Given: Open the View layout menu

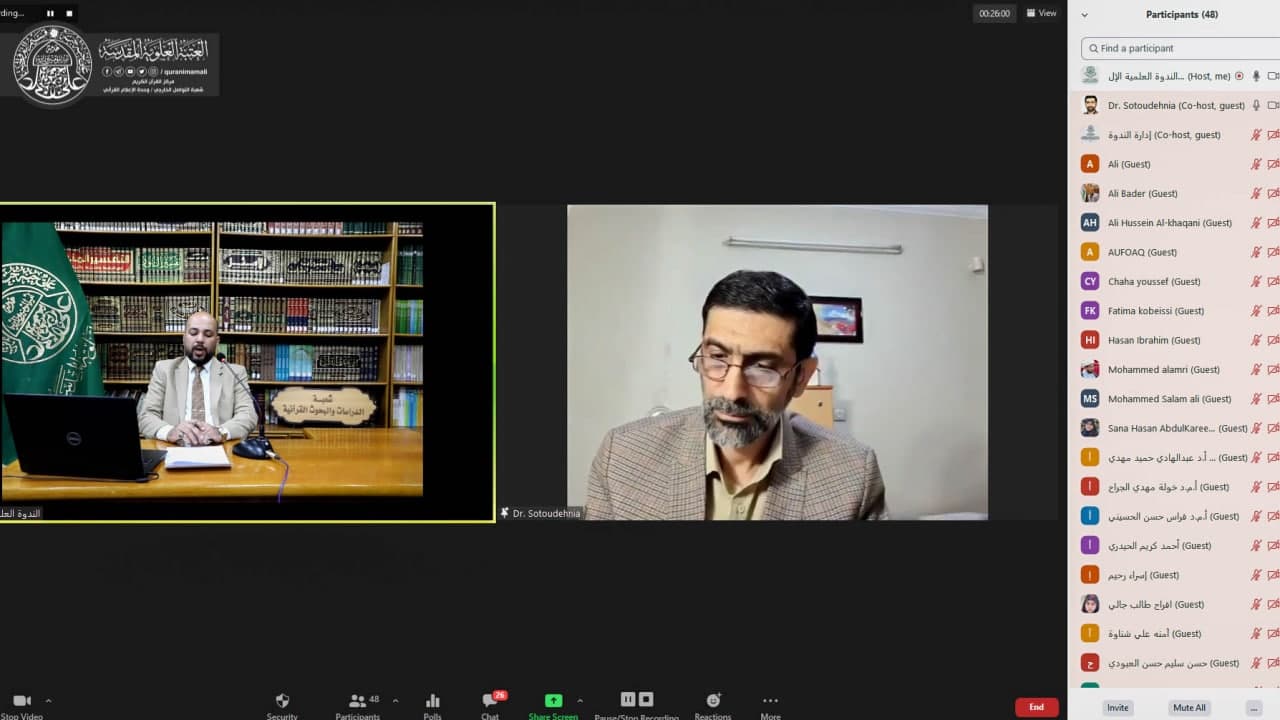Looking at the screenshot, I should point(1041,13).
